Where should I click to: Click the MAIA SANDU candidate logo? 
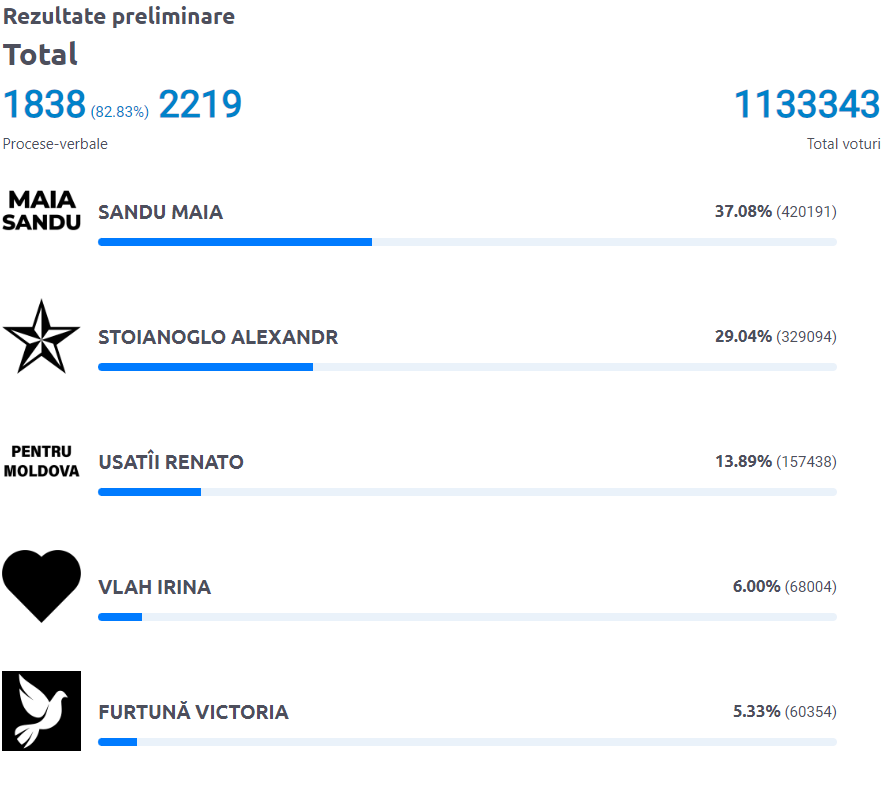[41, 210]
